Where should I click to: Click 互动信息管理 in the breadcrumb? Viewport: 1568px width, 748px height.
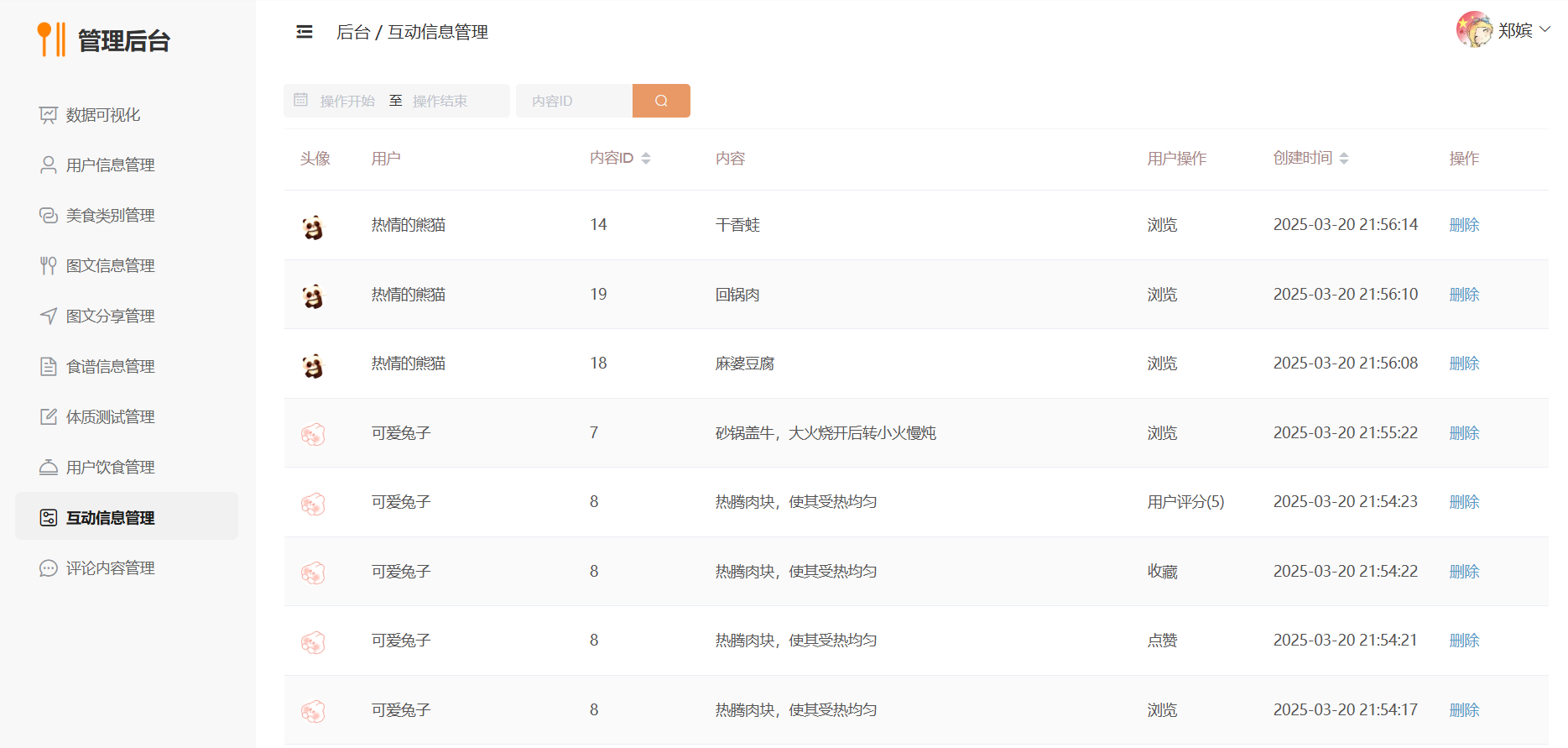(438, 32)
